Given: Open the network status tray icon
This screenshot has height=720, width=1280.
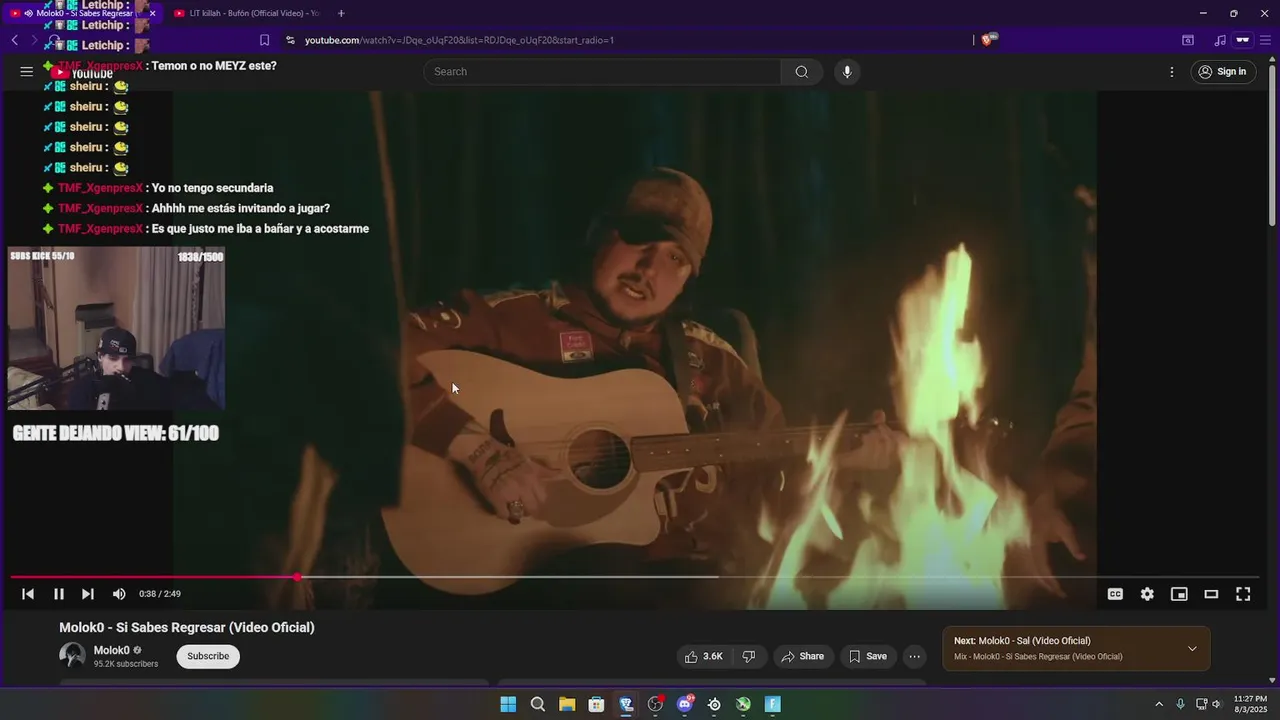Looking at the screenshot, I should tap(1201, 704).
